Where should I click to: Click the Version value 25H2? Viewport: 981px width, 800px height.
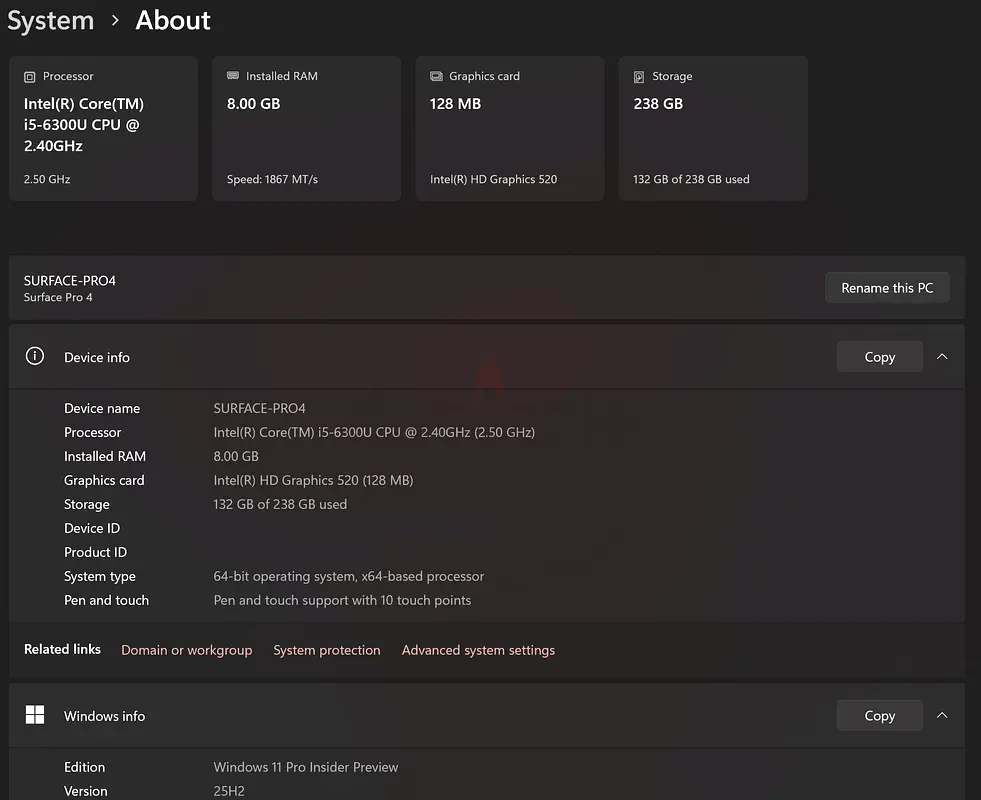point(229,791)
